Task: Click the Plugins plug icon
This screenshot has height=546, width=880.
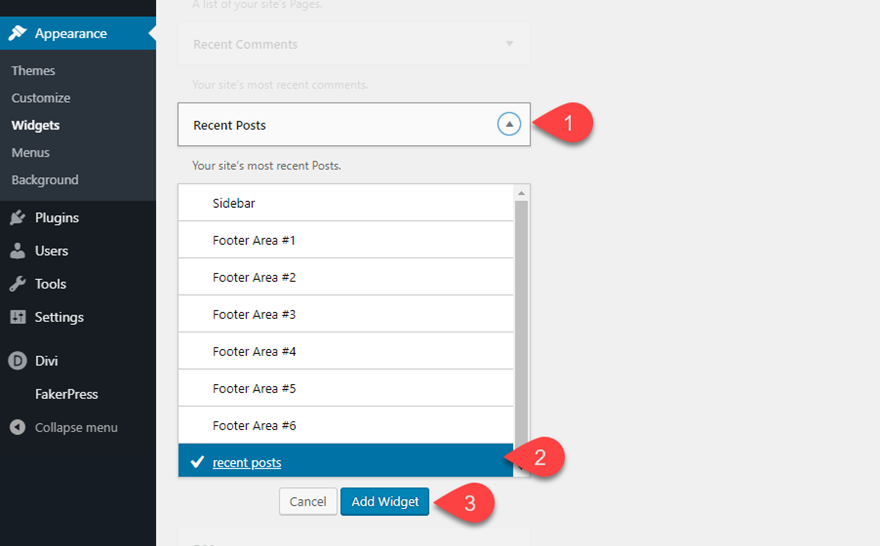Action: [x=17, y=218]
